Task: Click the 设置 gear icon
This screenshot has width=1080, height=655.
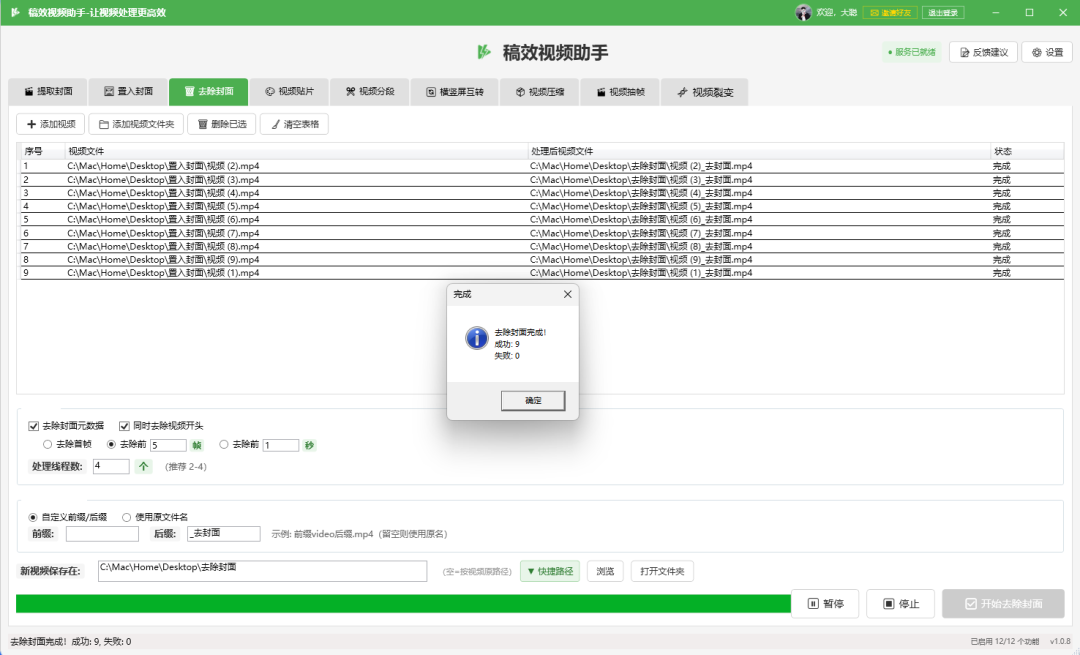Action: coord(1037,52)
